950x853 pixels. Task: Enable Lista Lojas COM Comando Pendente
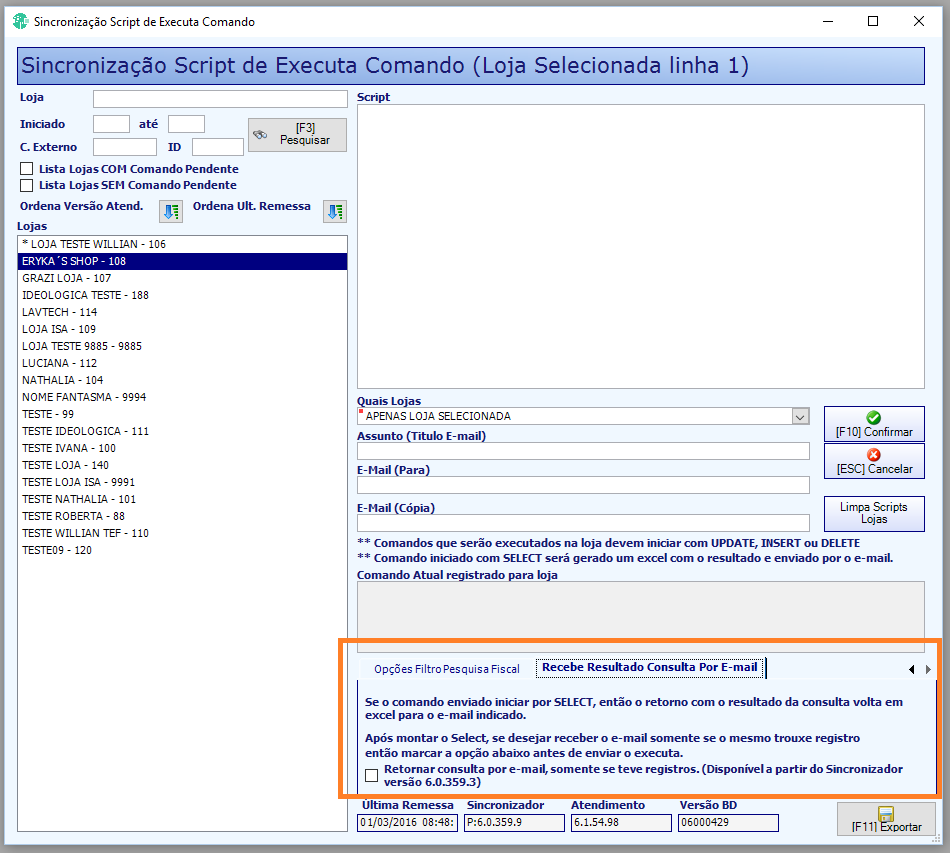tap(27, 169)
